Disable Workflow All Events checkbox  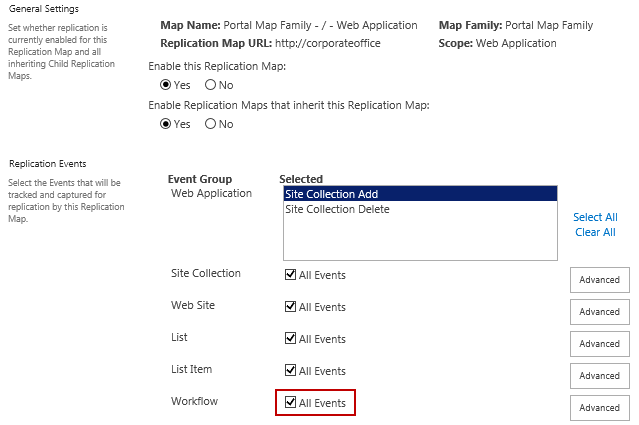pos(290,403)
